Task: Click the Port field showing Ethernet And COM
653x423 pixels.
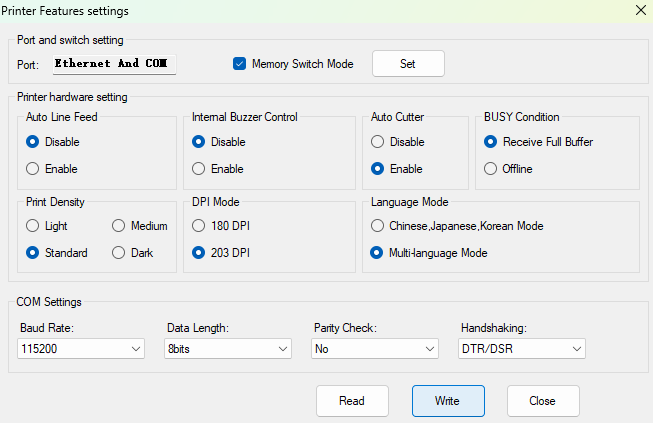Action: [114, 64]
